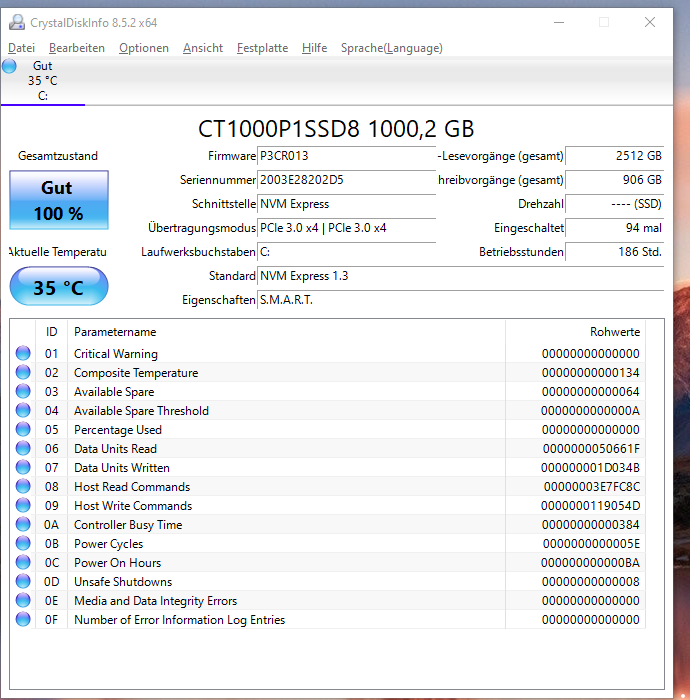Open the Hilfe menu
The height and width of the screenshot is (700, 690).
pos(314,48)
